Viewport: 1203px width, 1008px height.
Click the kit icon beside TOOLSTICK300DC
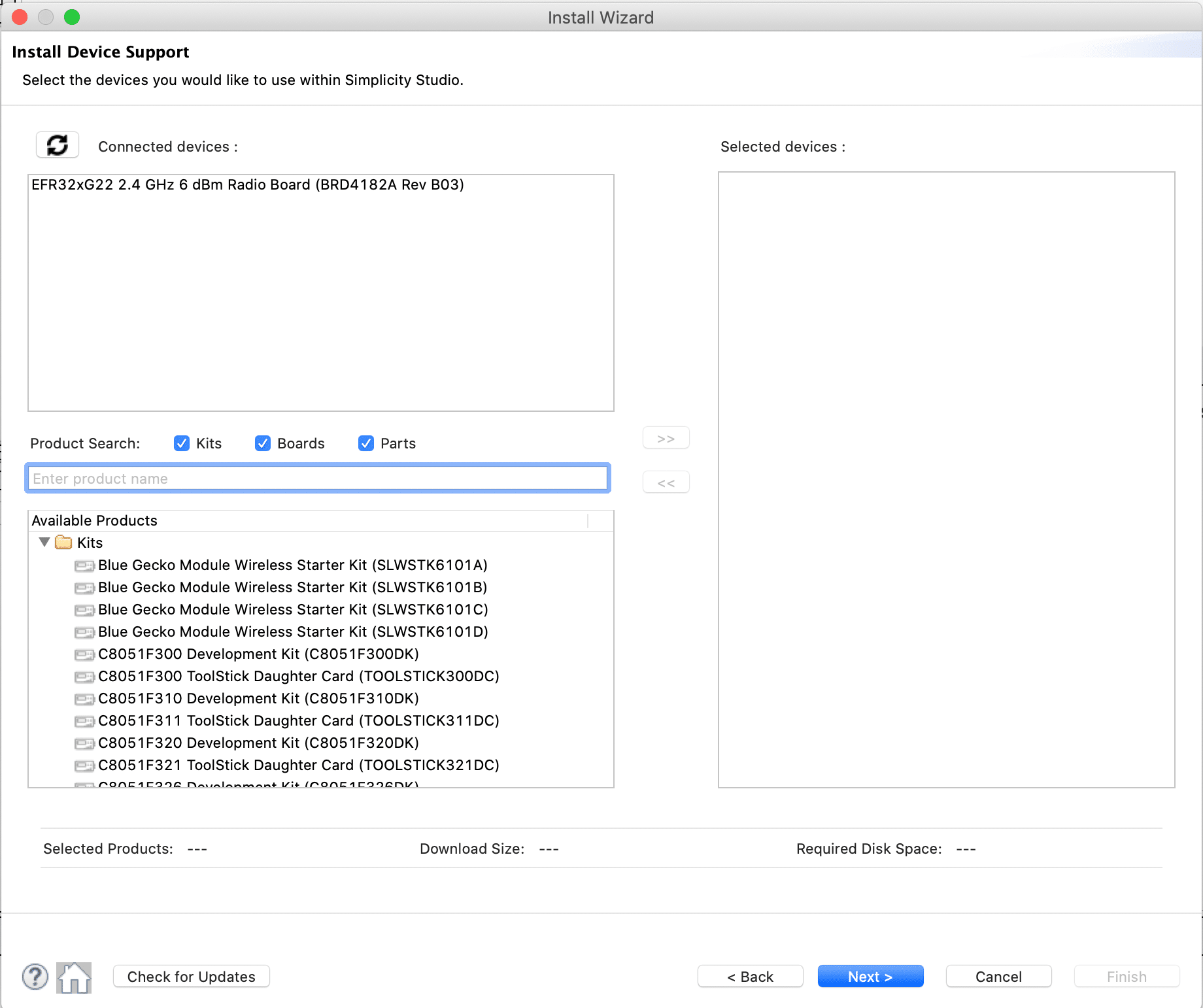84,677
